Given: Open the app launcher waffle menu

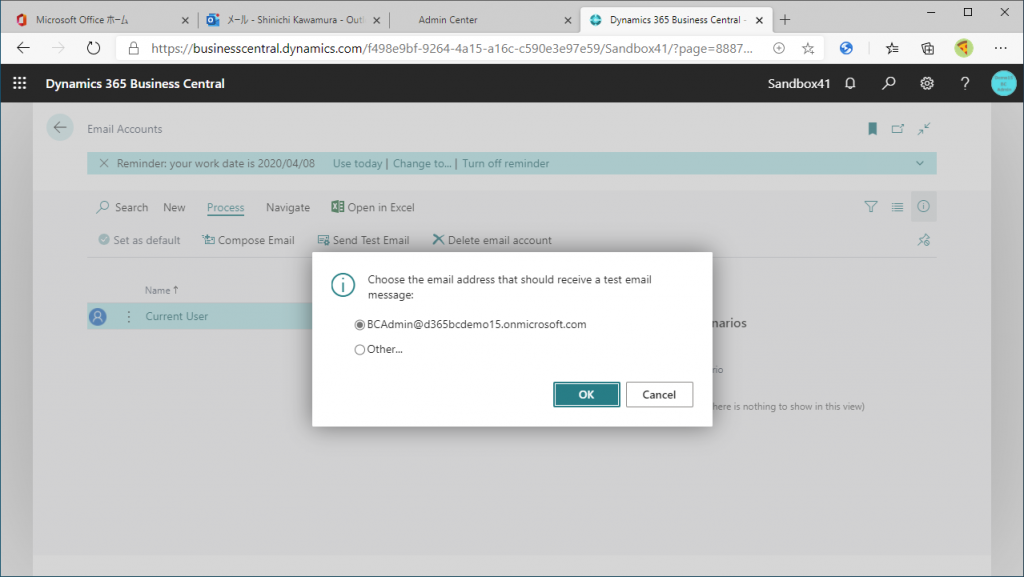Looking at the screenshot, I should [x=20, y=83].
